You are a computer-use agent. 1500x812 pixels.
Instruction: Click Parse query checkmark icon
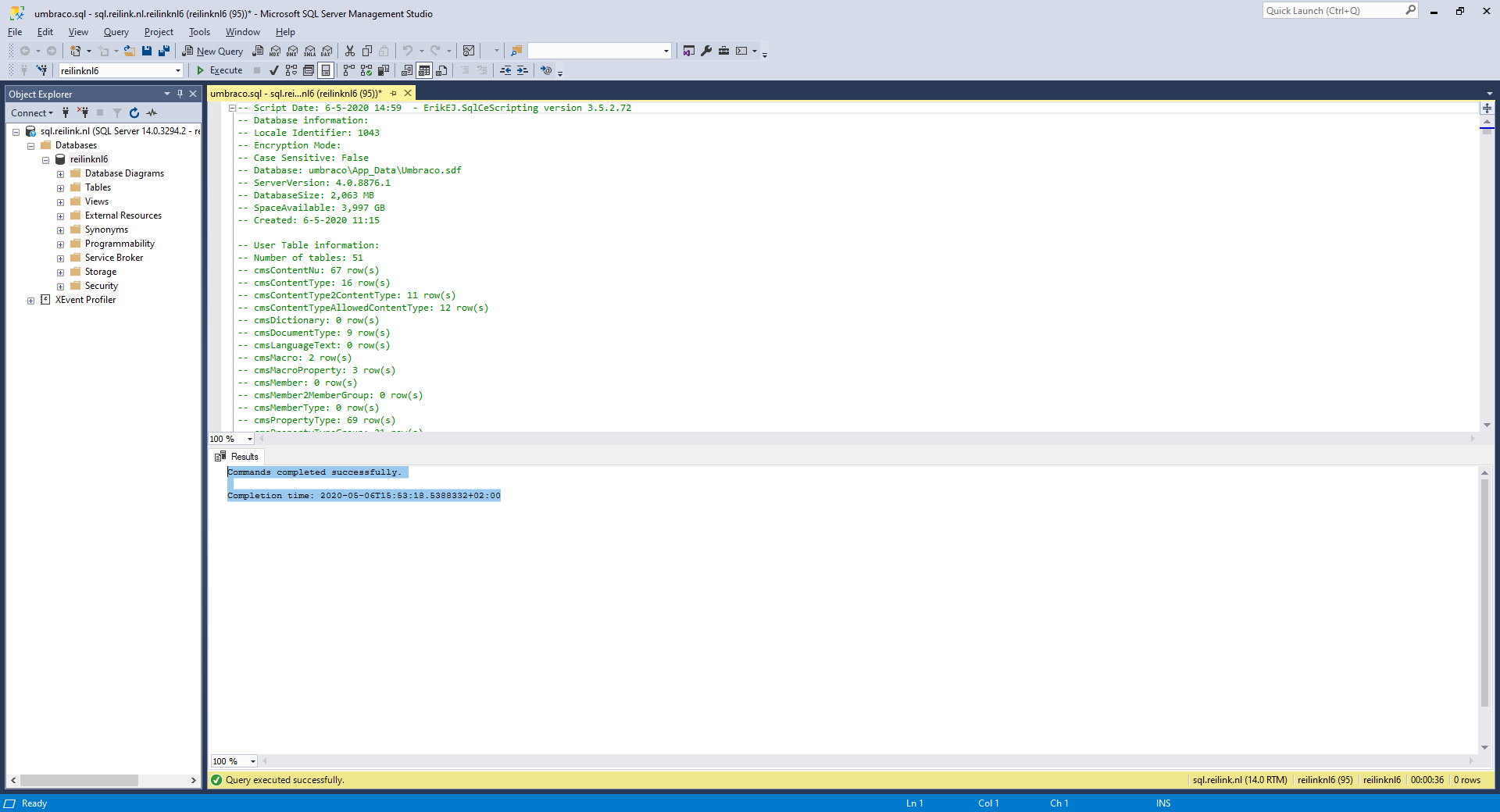tap(274, 70)
